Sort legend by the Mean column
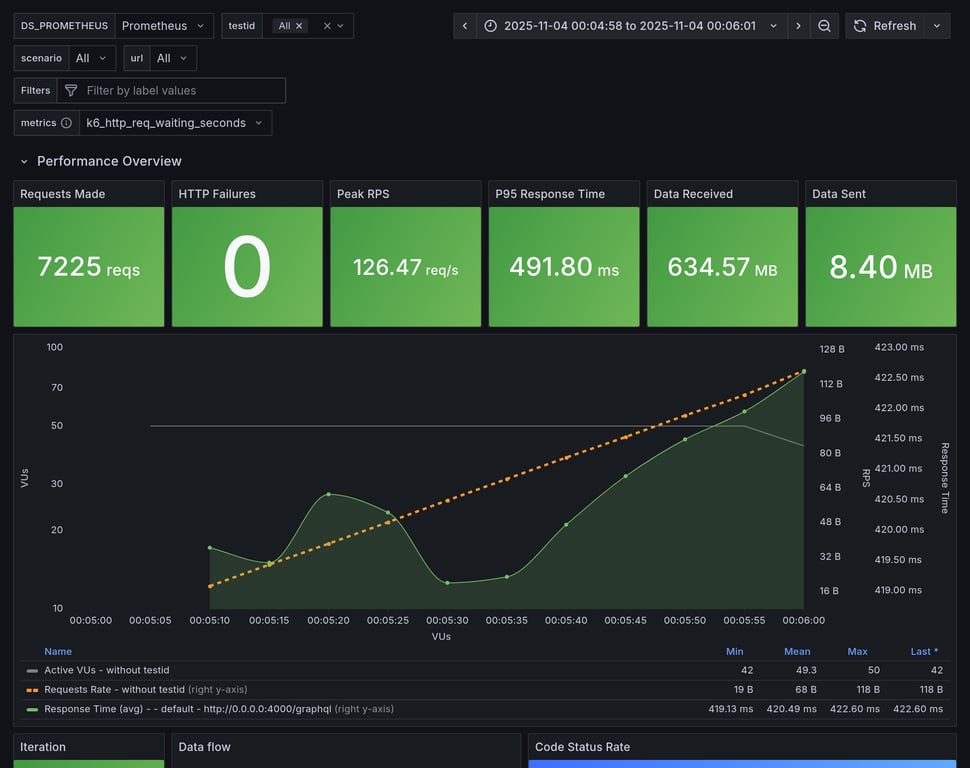The width and height of the screenshot is (970, 768). click(797, 651)
